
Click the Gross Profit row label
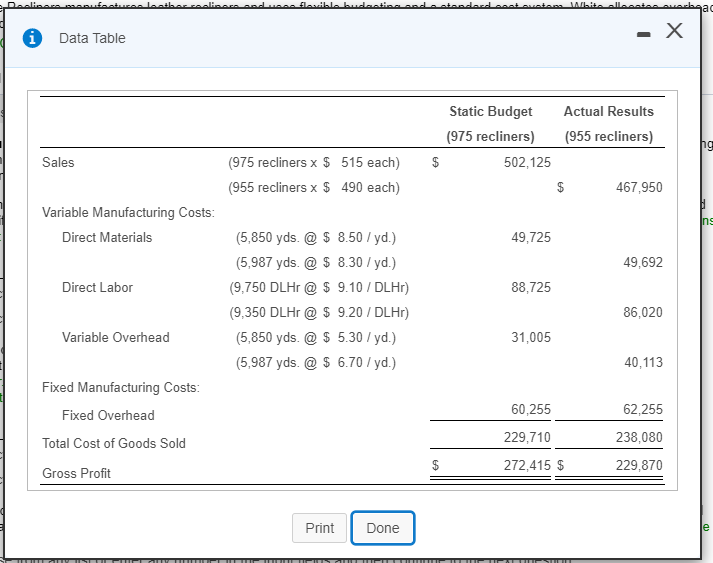click(x=76, y=473)
